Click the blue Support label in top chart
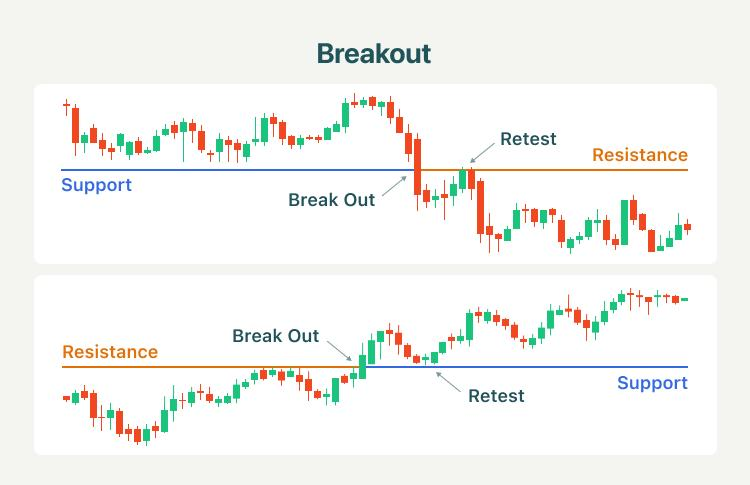The image size is (750, 485). [97, 185]
